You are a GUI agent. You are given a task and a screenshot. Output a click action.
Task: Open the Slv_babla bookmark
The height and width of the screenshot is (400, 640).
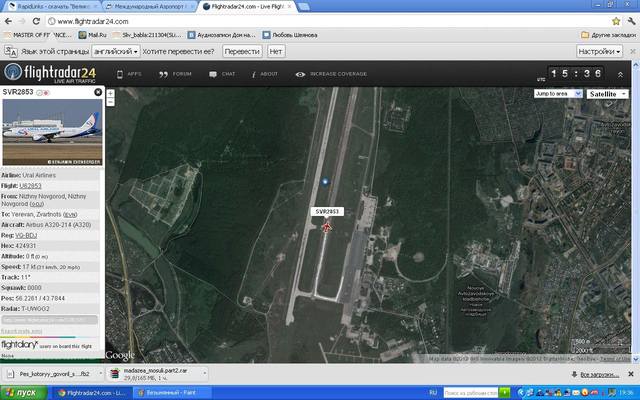(147, 35)
